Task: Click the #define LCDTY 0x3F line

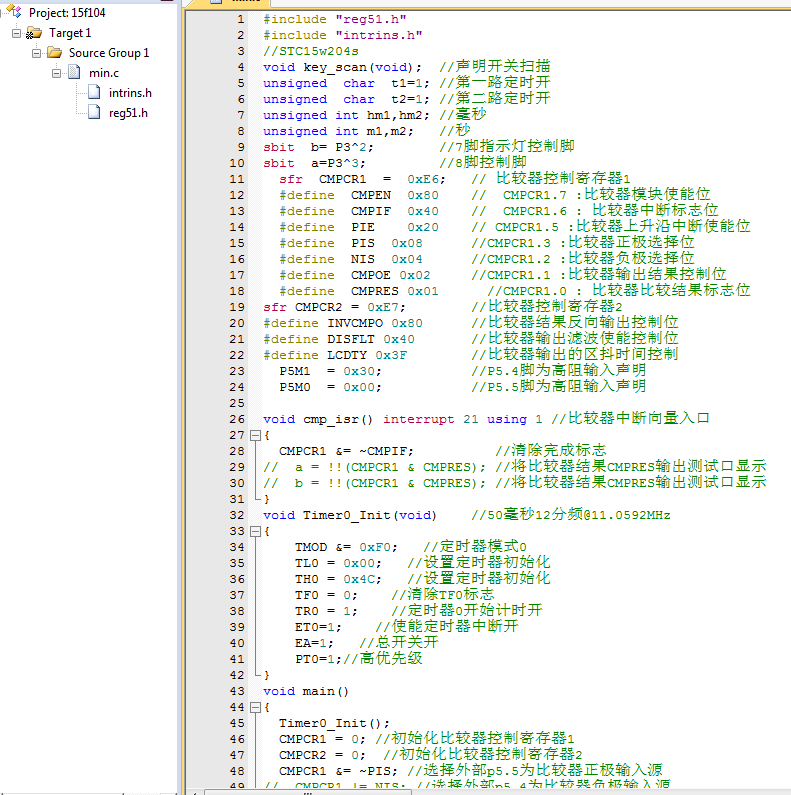Action: 335,355
